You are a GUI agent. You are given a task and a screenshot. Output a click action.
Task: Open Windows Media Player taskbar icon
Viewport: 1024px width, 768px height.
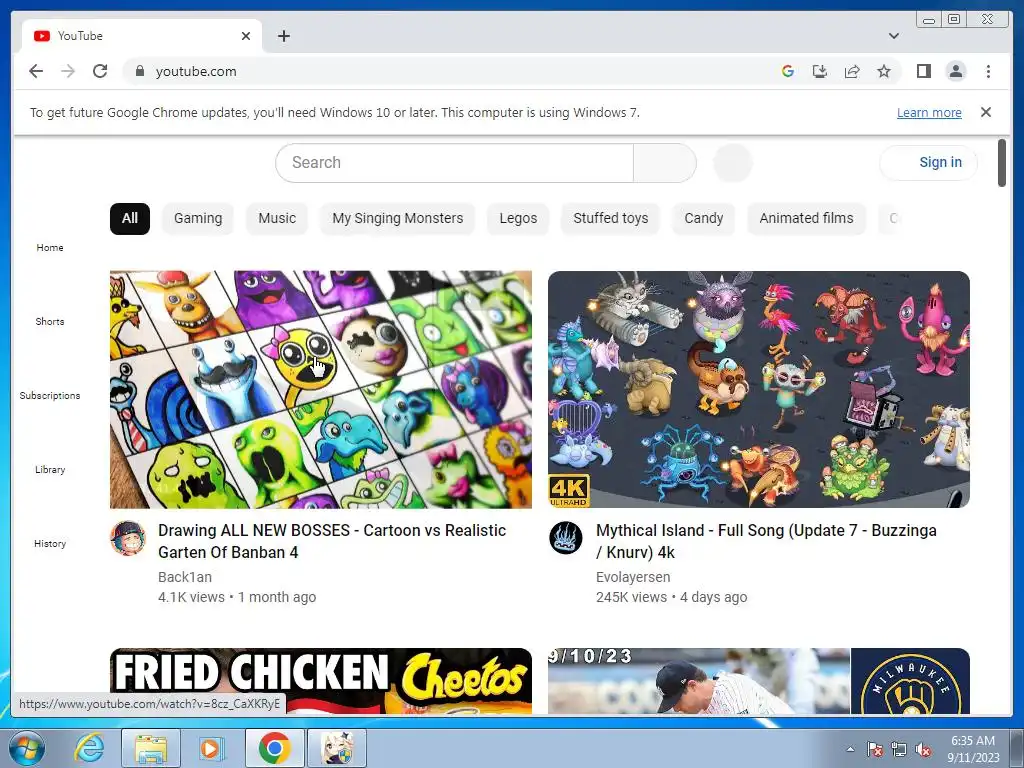coord(211,748)
